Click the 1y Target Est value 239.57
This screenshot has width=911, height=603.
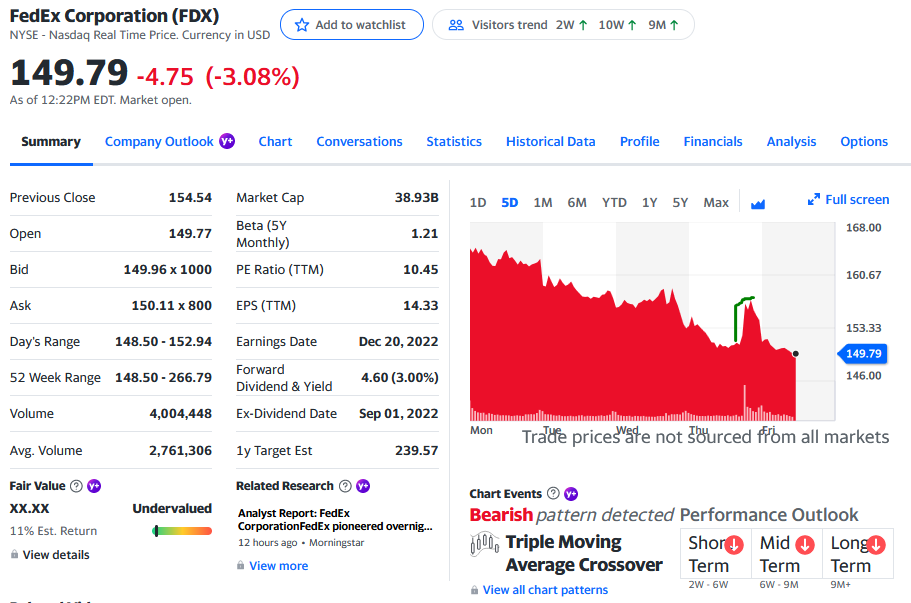[x=417, y=451]
